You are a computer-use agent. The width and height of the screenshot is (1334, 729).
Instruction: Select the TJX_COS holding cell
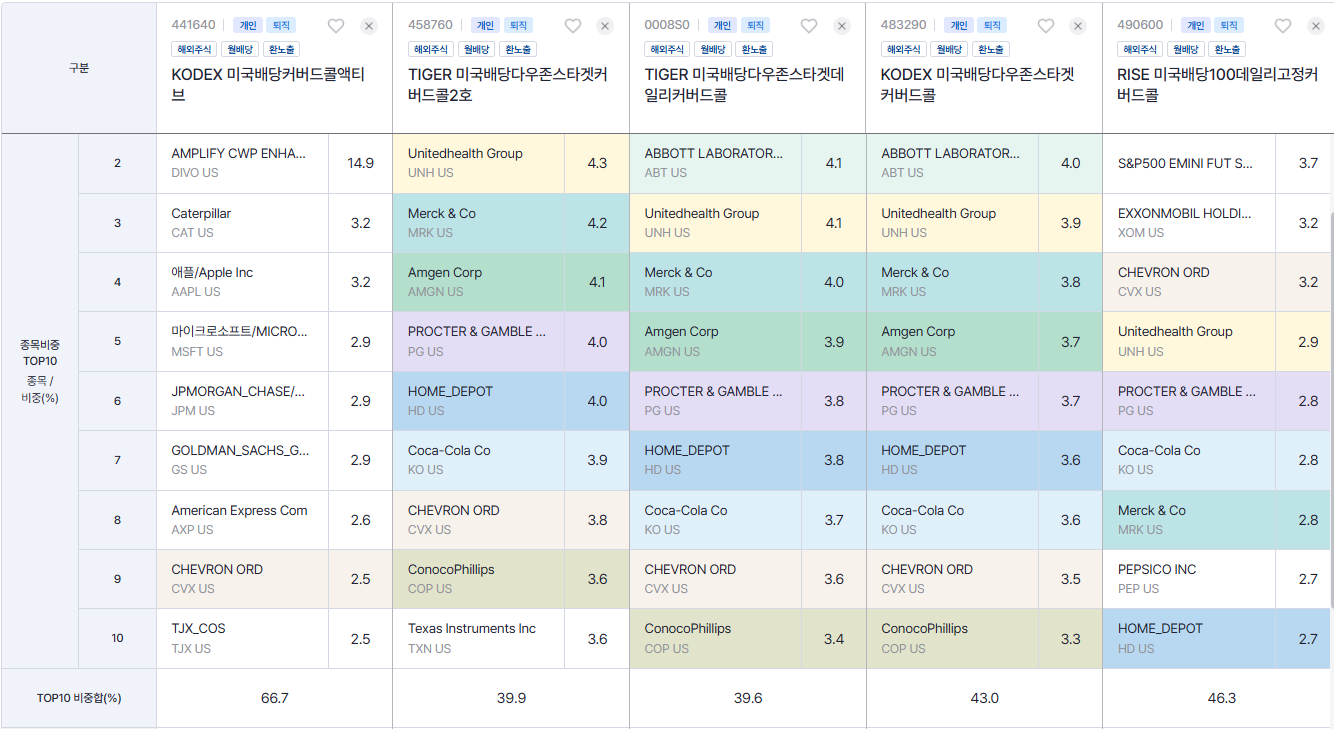point(243,638)
